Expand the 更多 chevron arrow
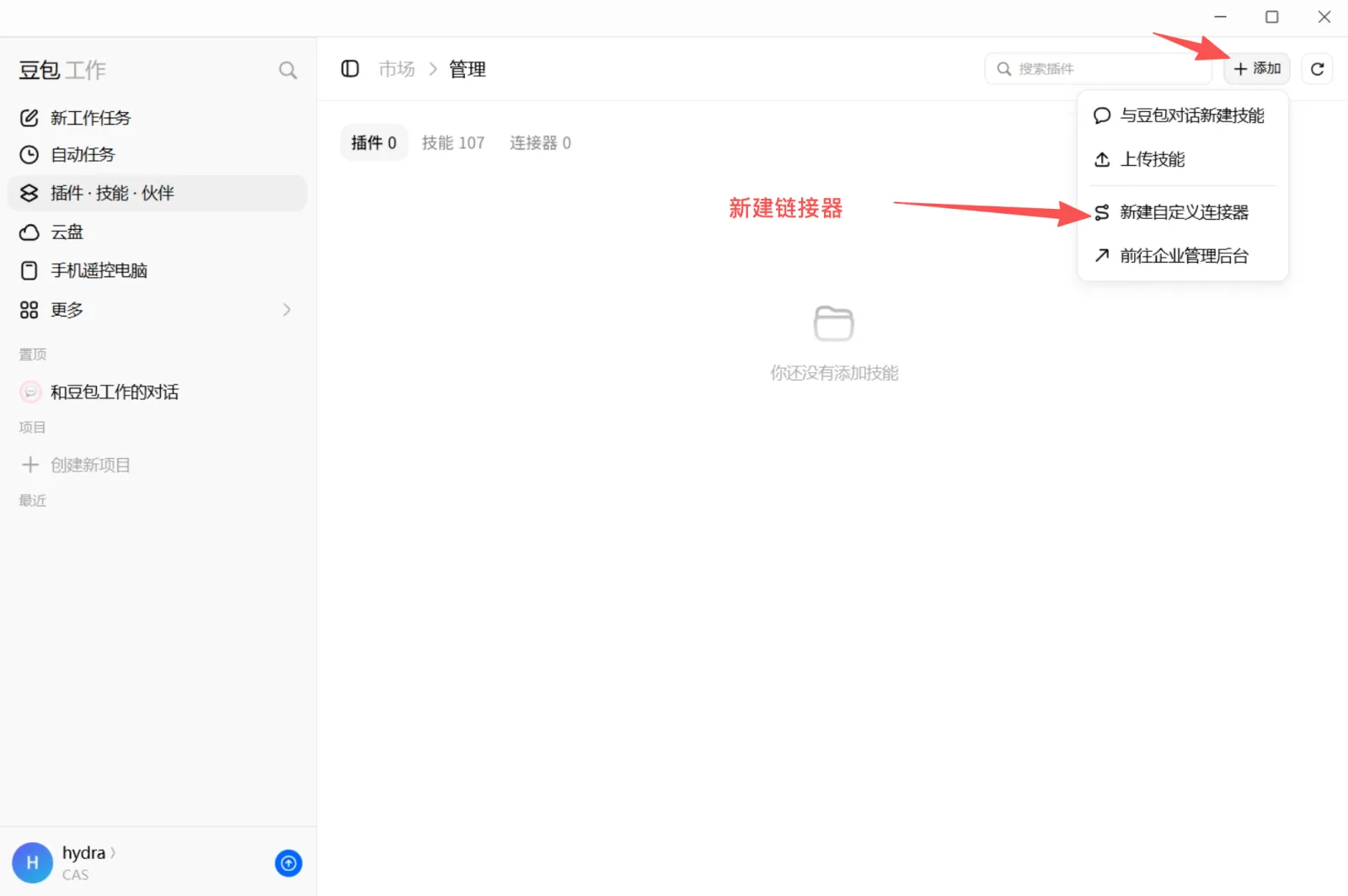Screen dimensions: 1348x896 pos(287,310)
